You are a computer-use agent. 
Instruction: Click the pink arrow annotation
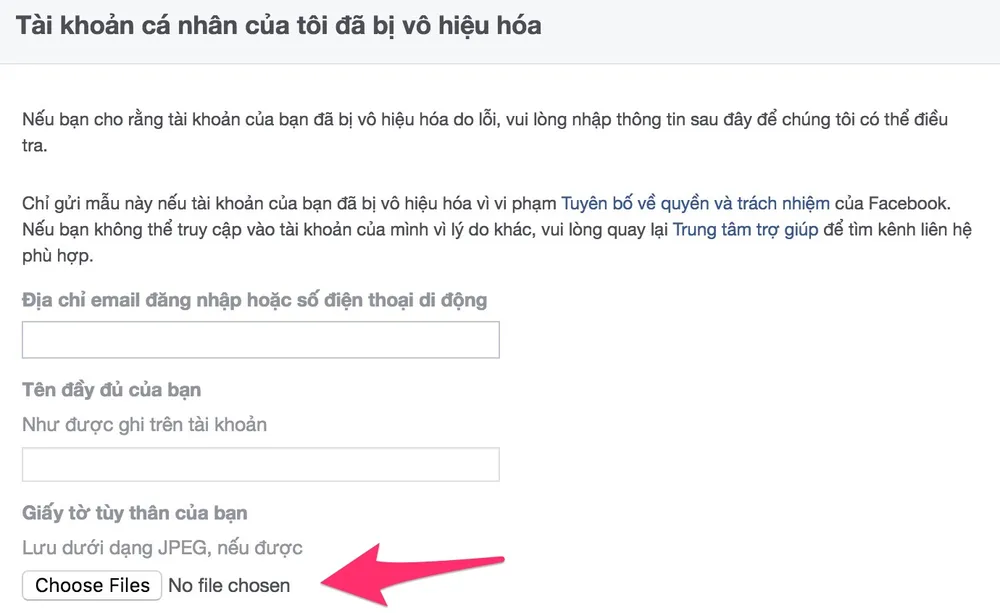[x=420, y=570]
